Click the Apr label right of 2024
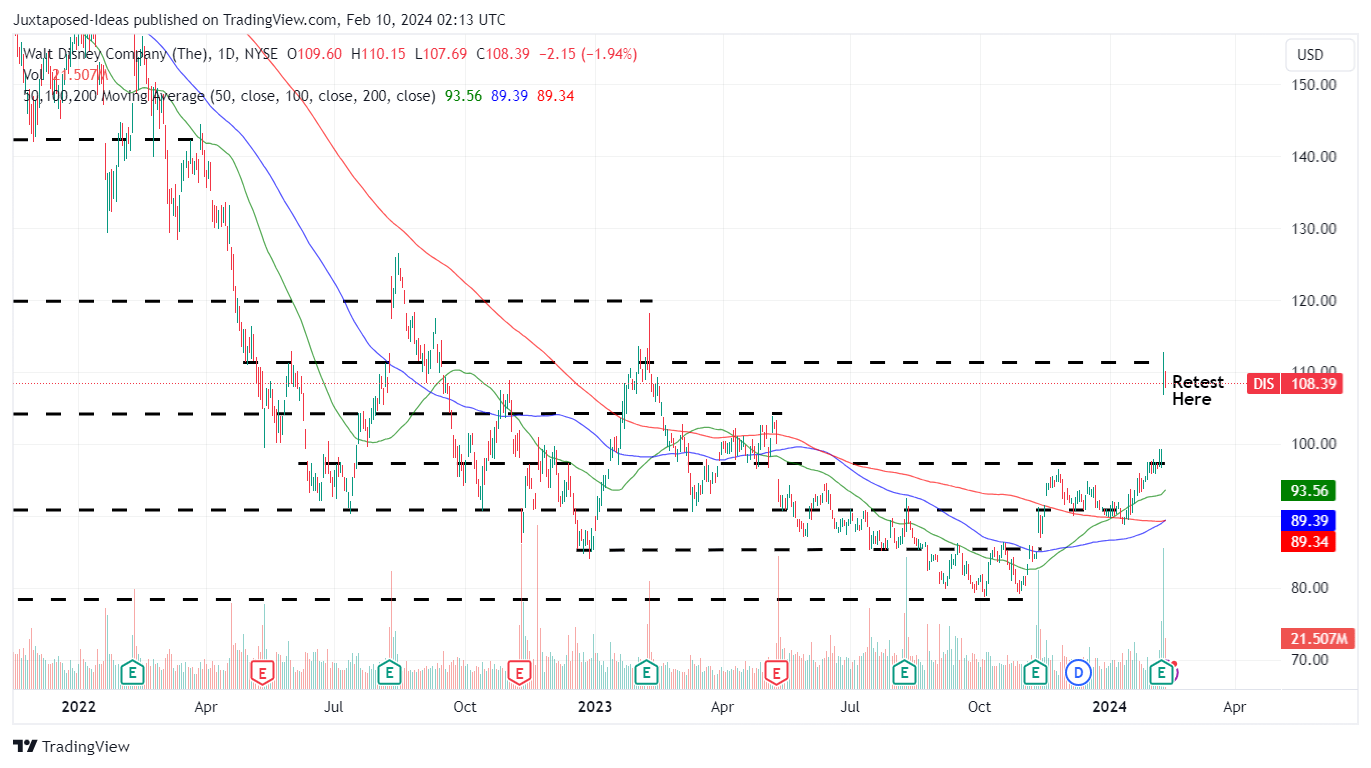 point(1235,707)
